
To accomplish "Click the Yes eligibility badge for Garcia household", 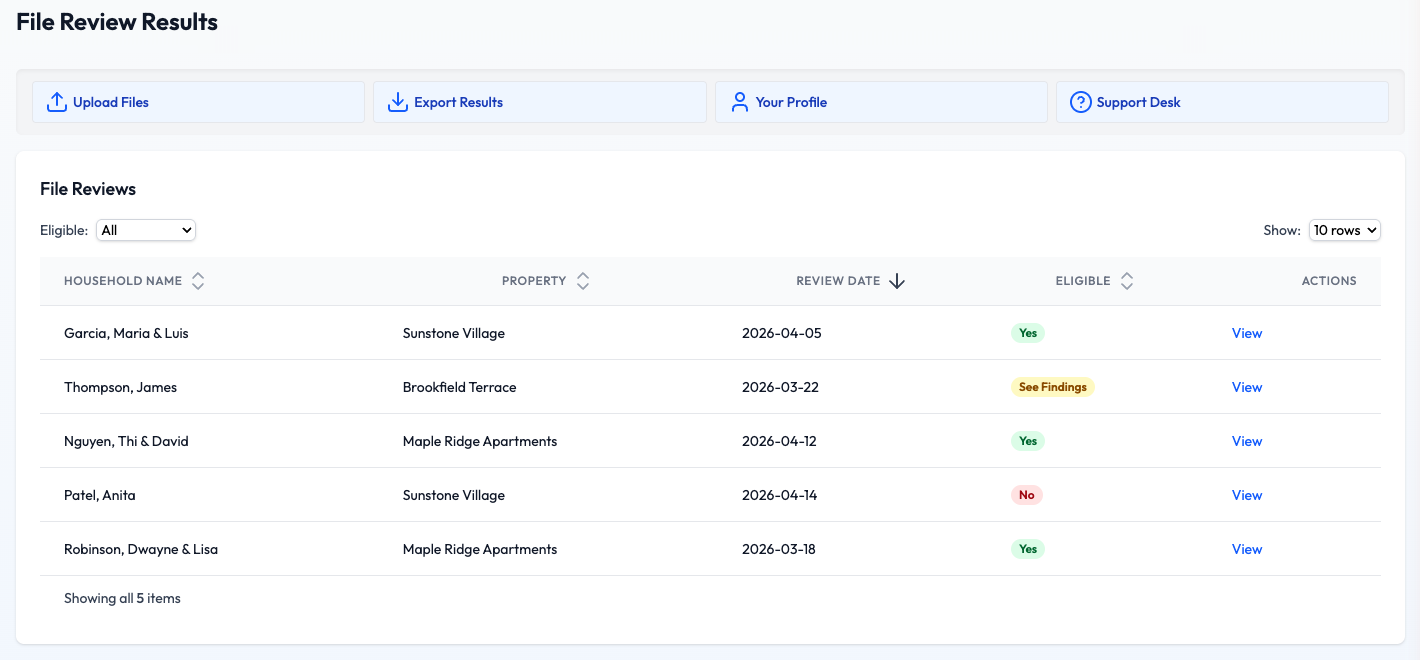I will click(1027, 332).
